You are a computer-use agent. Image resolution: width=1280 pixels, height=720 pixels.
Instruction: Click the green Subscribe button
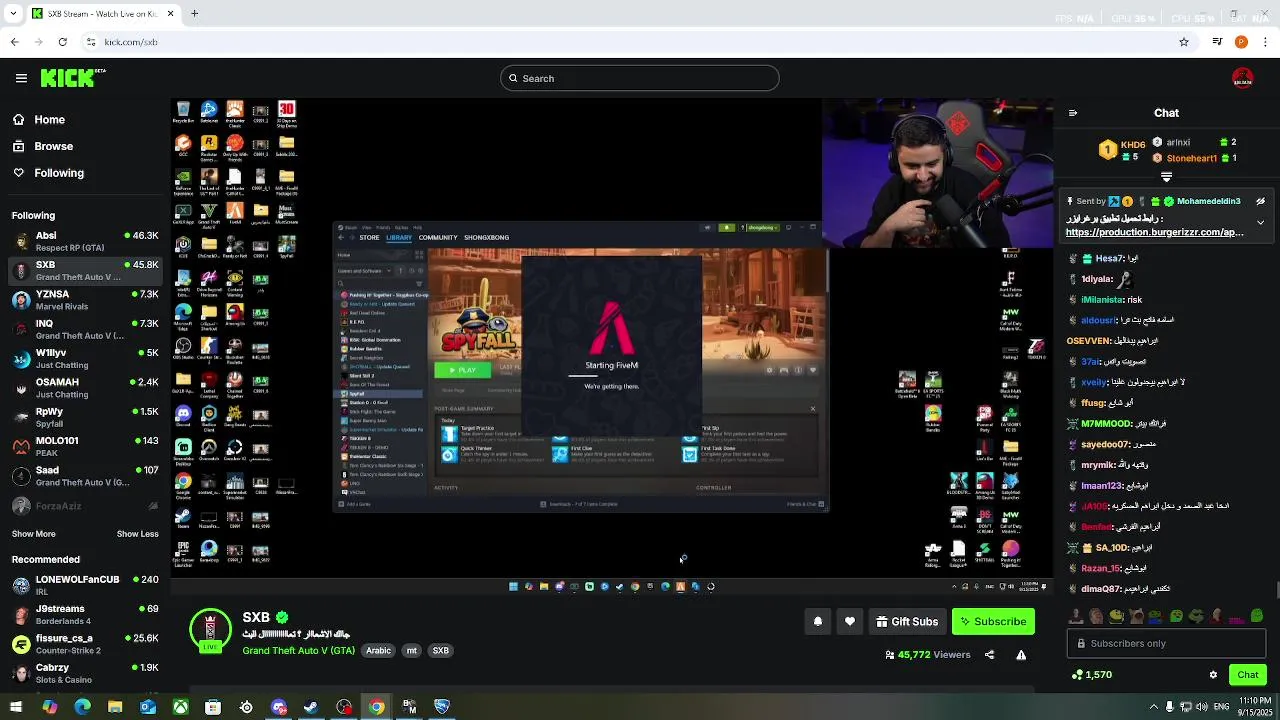pos(993,622)
